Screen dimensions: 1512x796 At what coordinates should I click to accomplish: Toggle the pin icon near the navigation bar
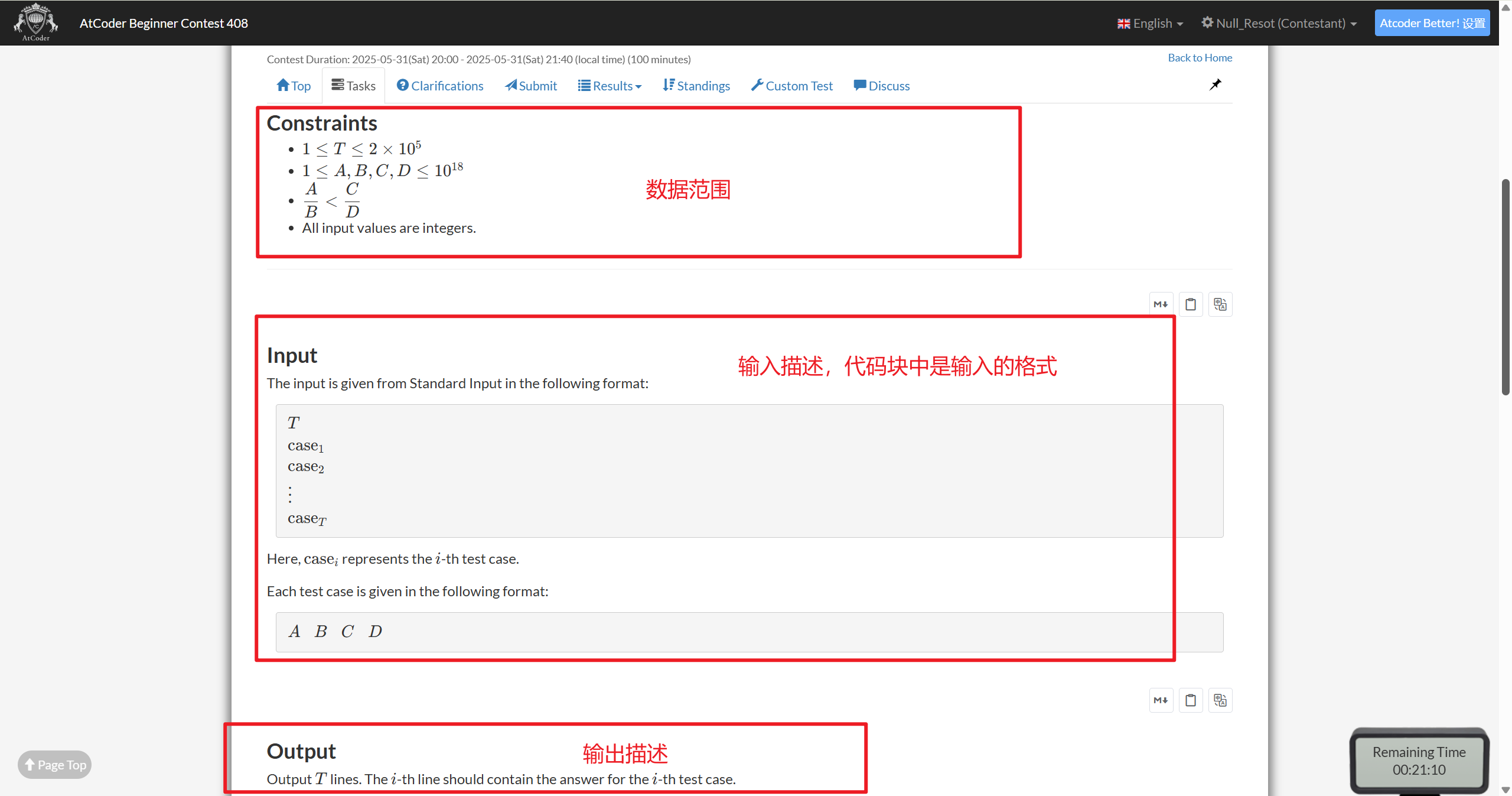[1215, 85]
